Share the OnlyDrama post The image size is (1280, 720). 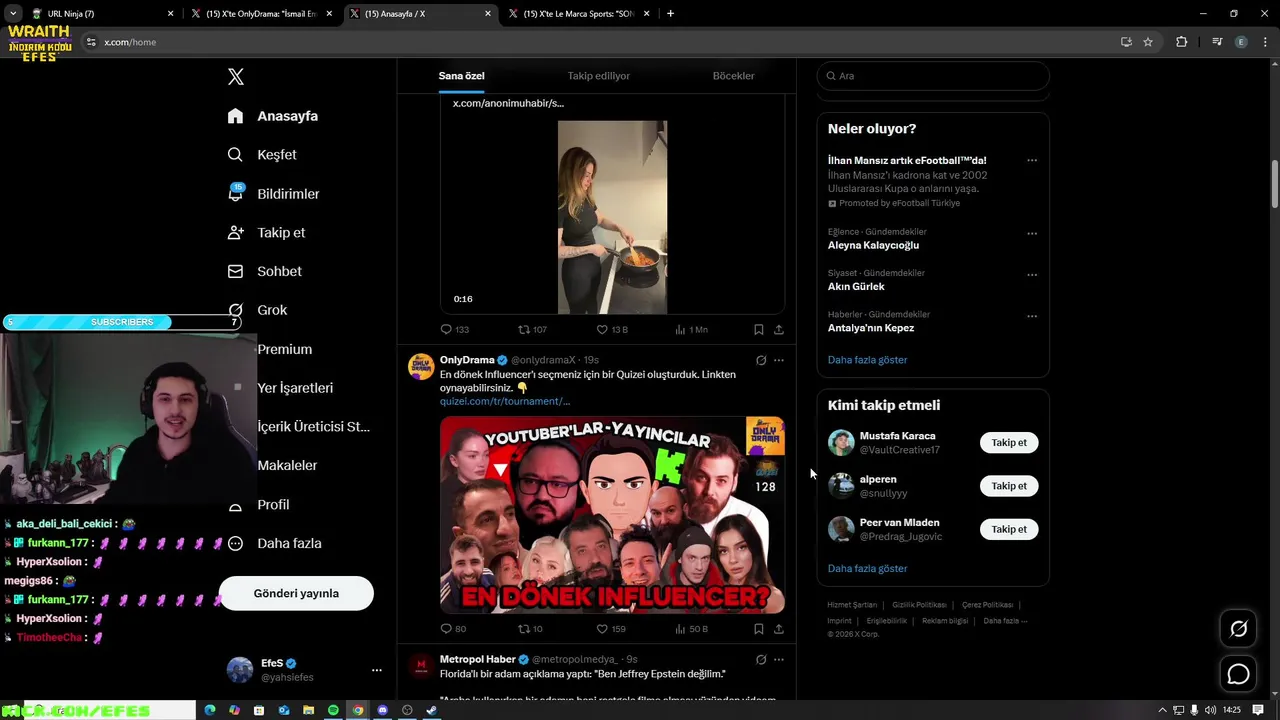pos(779,629)
